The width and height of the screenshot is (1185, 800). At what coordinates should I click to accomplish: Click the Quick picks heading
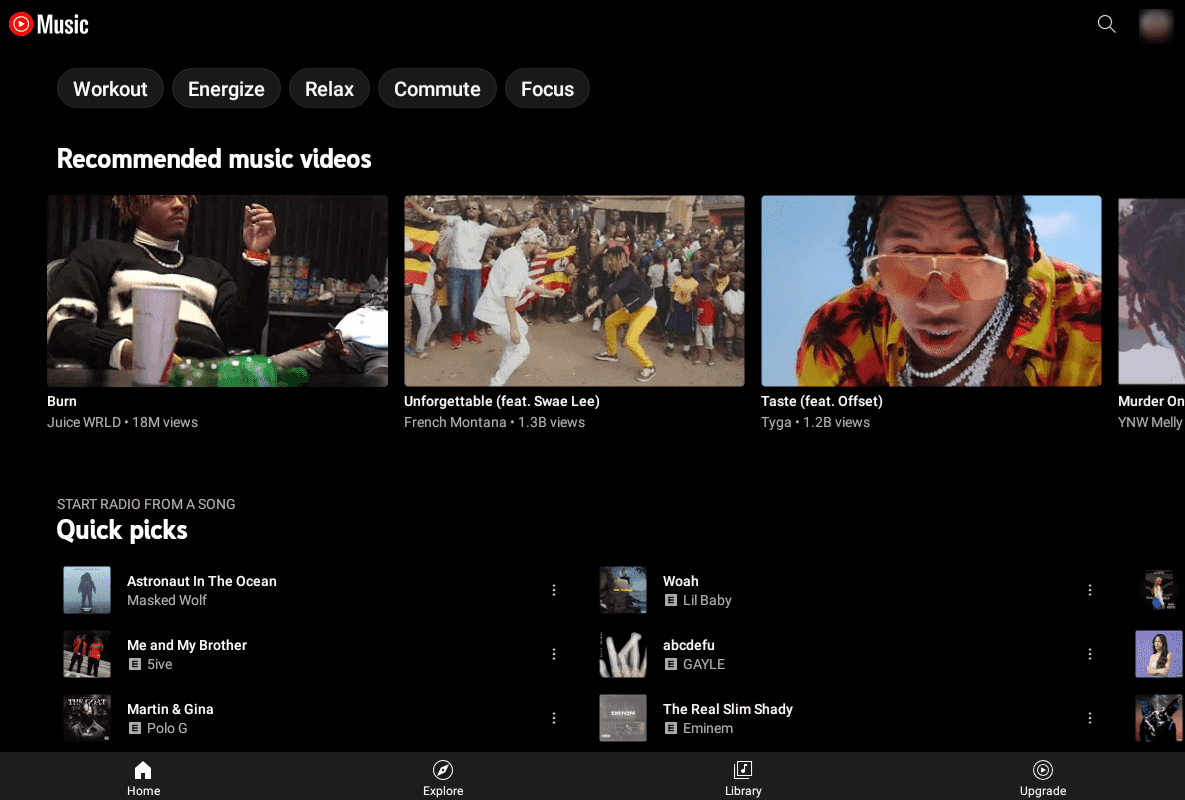click(122, 530)
